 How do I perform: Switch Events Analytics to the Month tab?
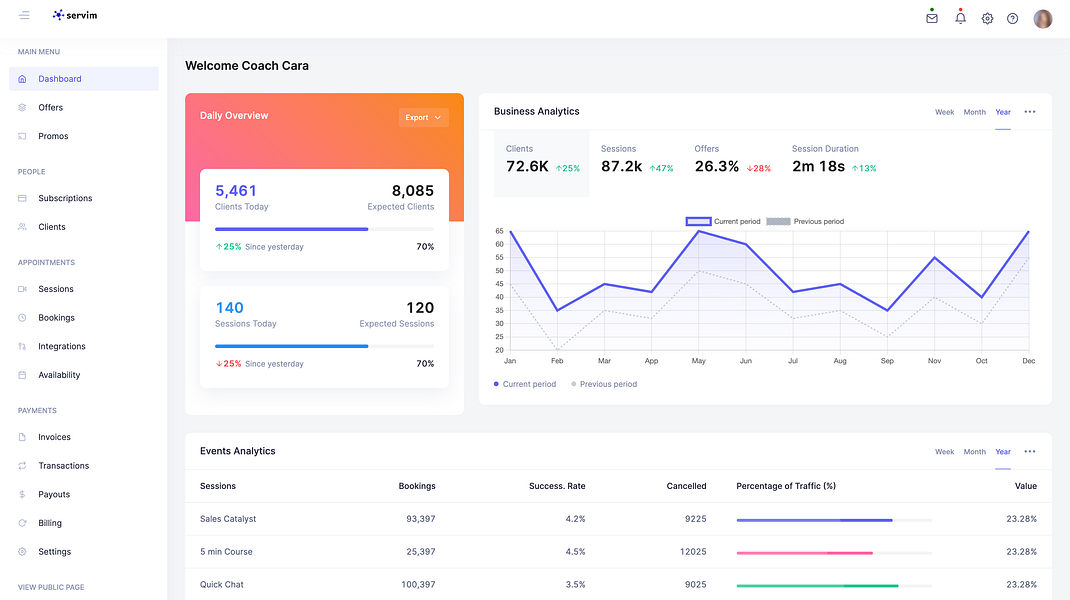coord(974,452)
